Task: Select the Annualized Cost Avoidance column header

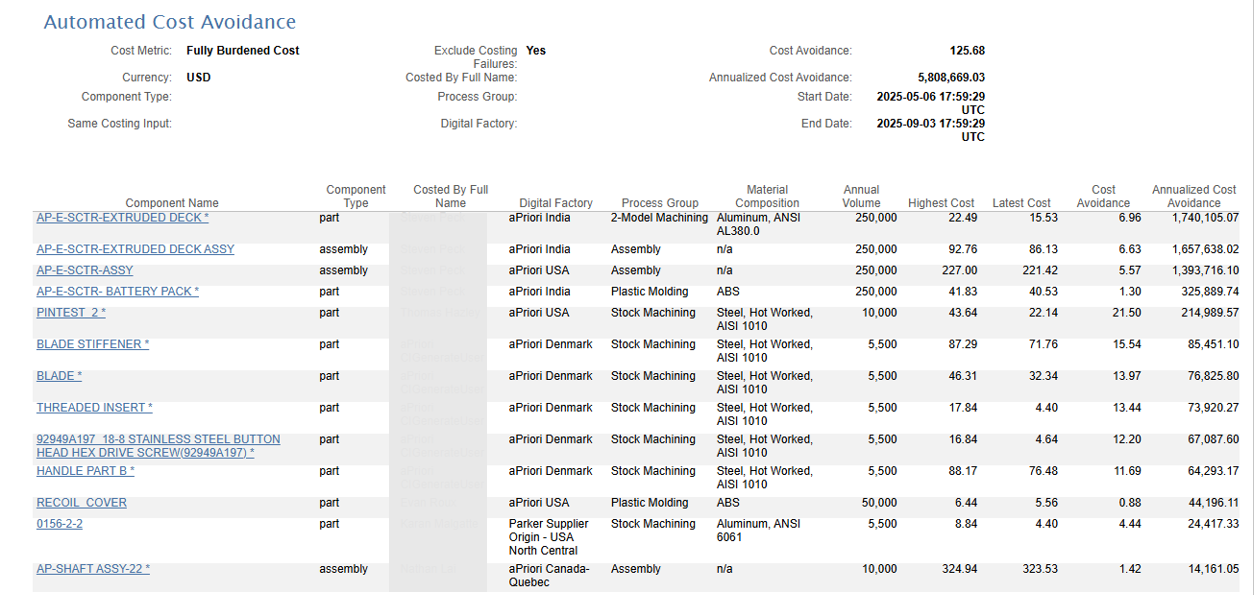Action: [x=1194, y=196]
